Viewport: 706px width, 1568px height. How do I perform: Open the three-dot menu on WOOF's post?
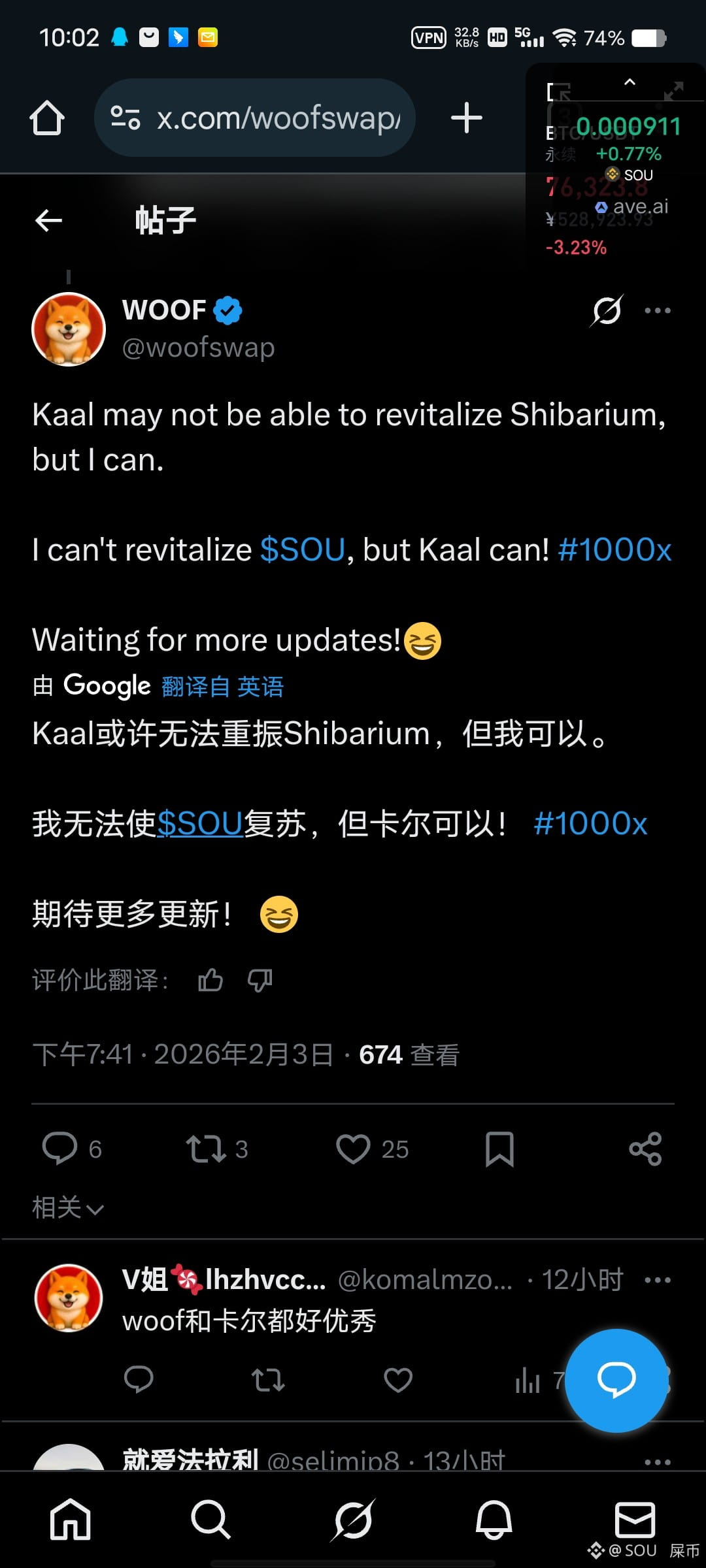pyautogui.click(x=658, y=310)
